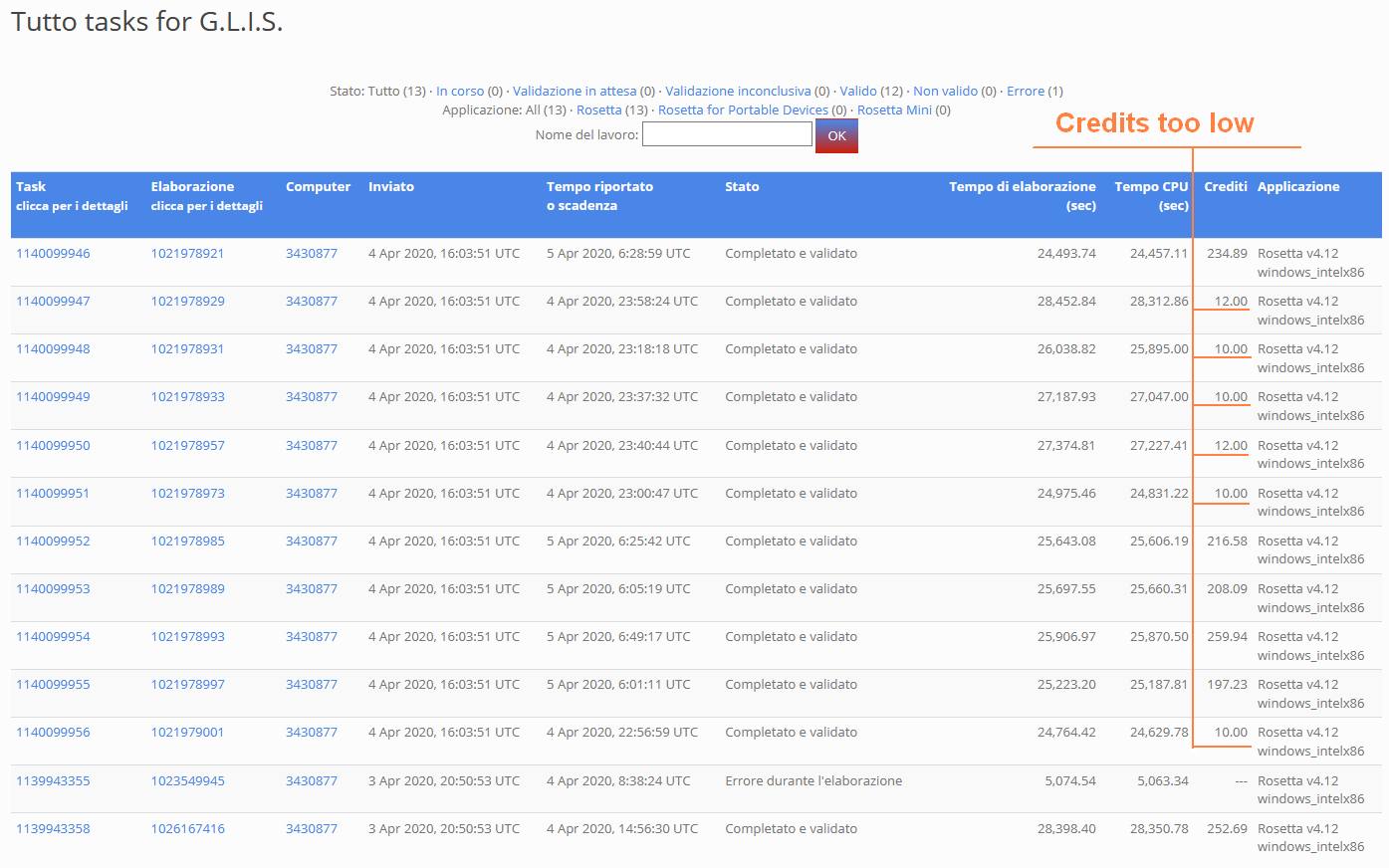This screenshot has width=1389, height=868.
Task: Click the Crediti column header
Action: click(x=1225, y=186)
